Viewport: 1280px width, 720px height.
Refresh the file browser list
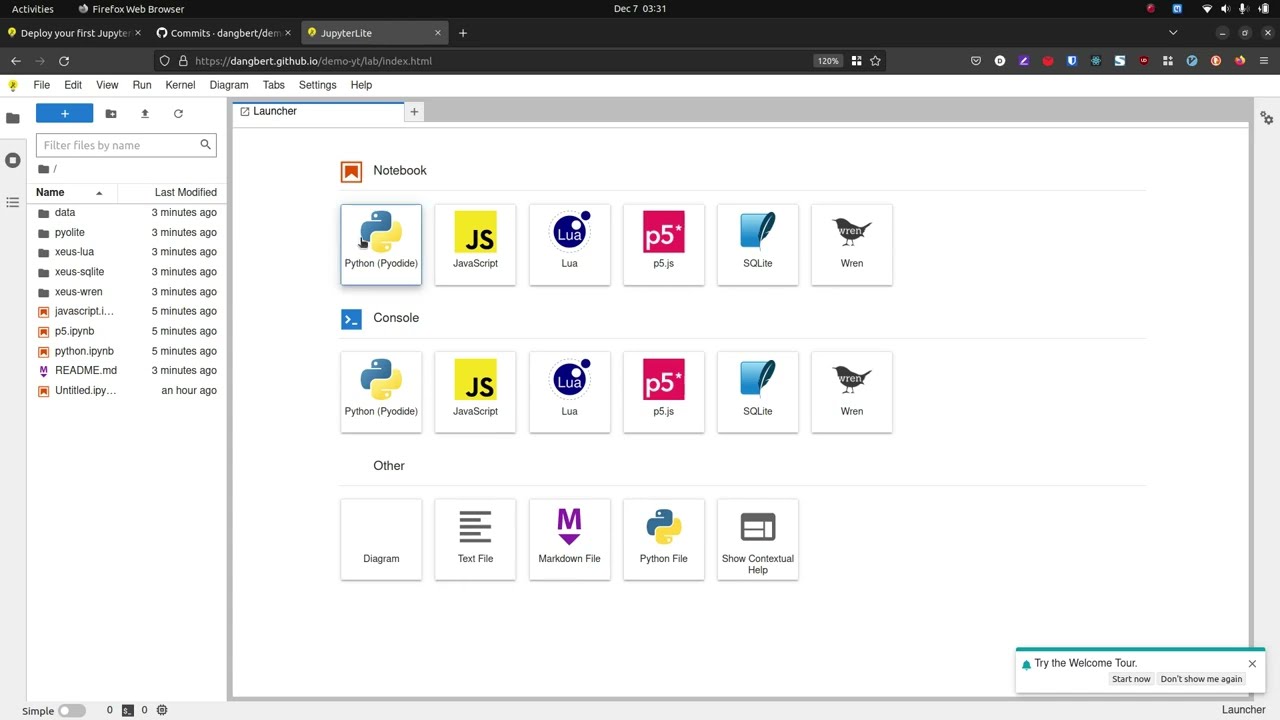[178, 114]
